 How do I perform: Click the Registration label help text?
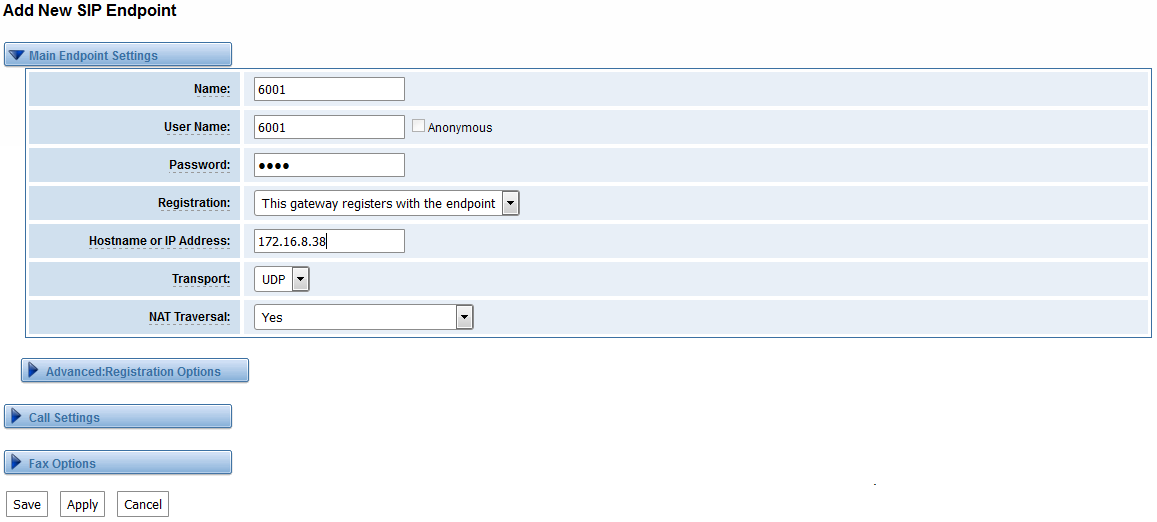[x=194, y=203]
